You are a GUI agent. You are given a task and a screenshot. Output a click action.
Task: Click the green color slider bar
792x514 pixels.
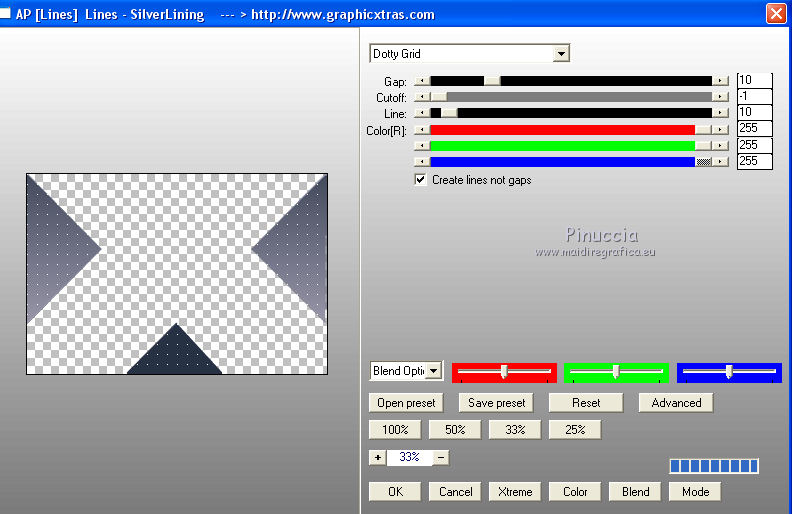pos(571,146)
